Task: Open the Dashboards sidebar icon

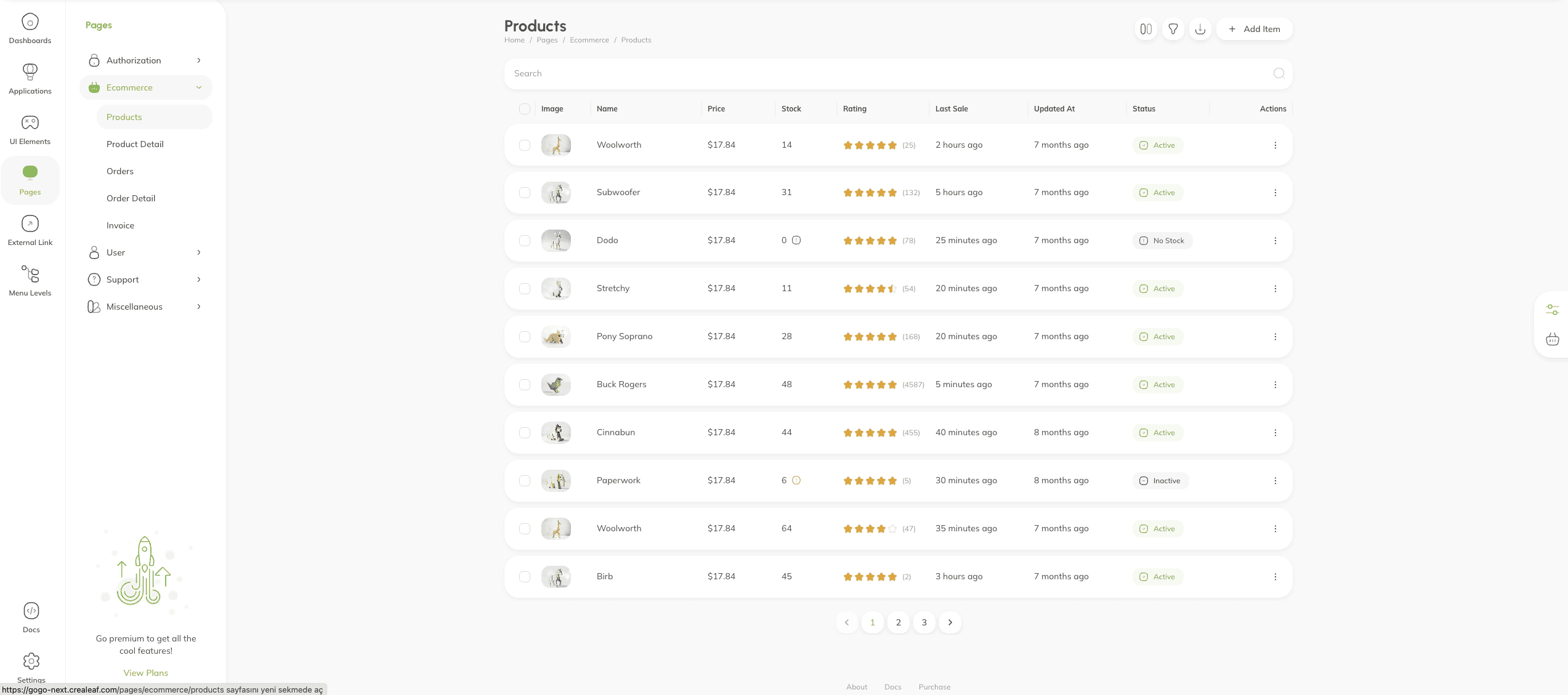Action: pos(30,29)
